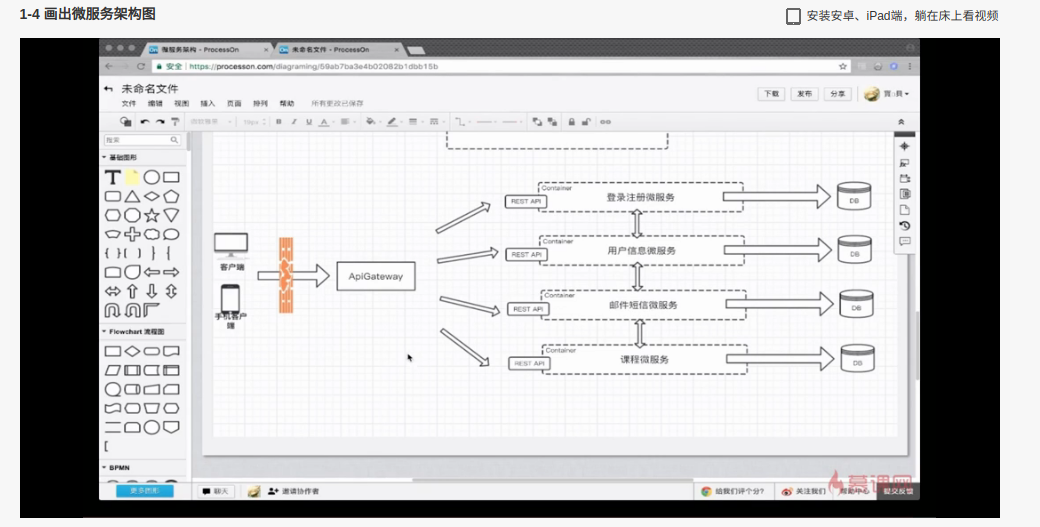Open the 编辑 menu
Viewport: 1040px width, 527px height.
click(x=155, y=103)
